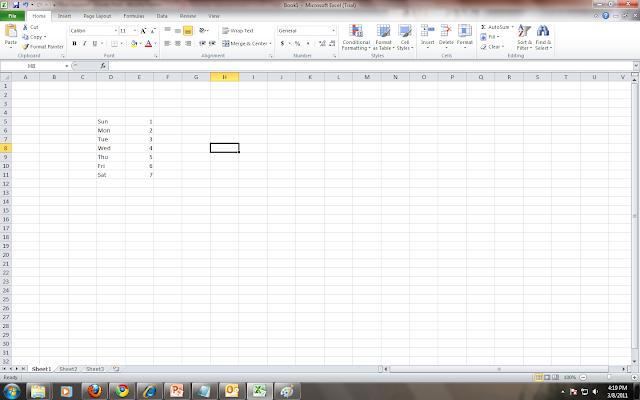
Task: Select the cell containing Wed
Action: tap(111, 148)
